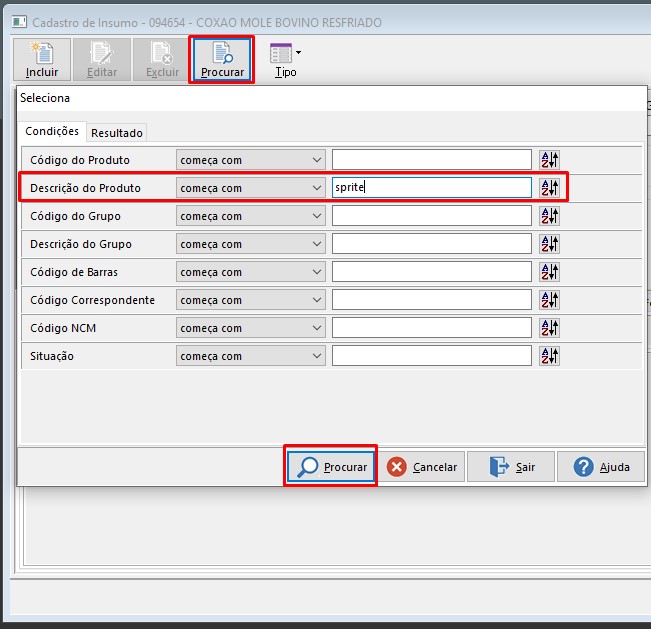Open the Tipo view dropdown
The image size is (651, 629).
[286, 60]
